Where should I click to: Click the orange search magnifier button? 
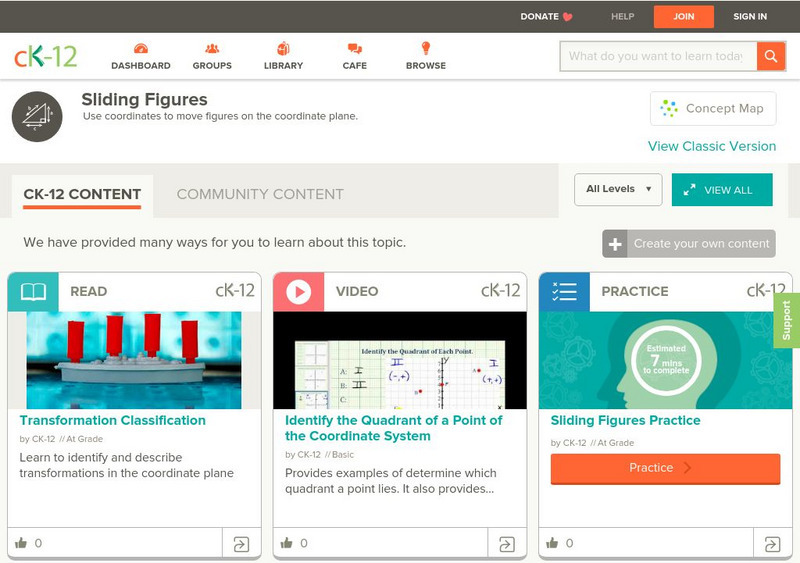tap(771, 56)
